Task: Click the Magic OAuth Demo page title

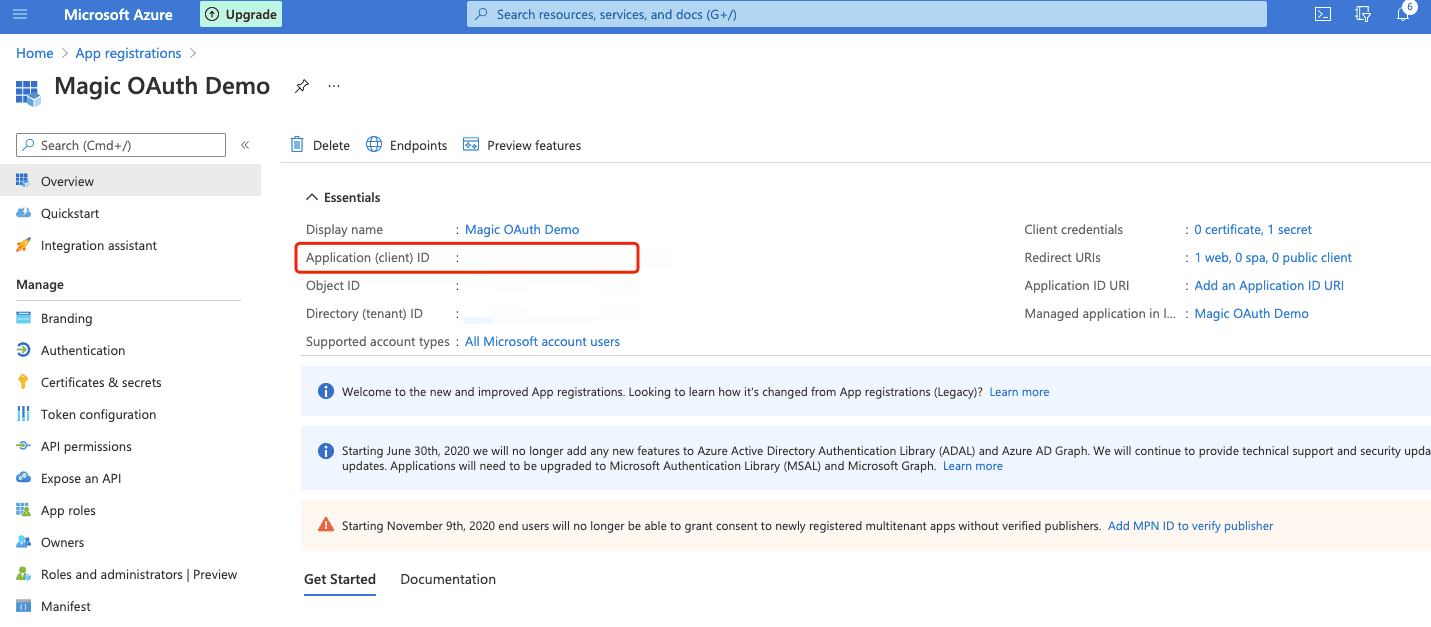Action: (162, 86)
